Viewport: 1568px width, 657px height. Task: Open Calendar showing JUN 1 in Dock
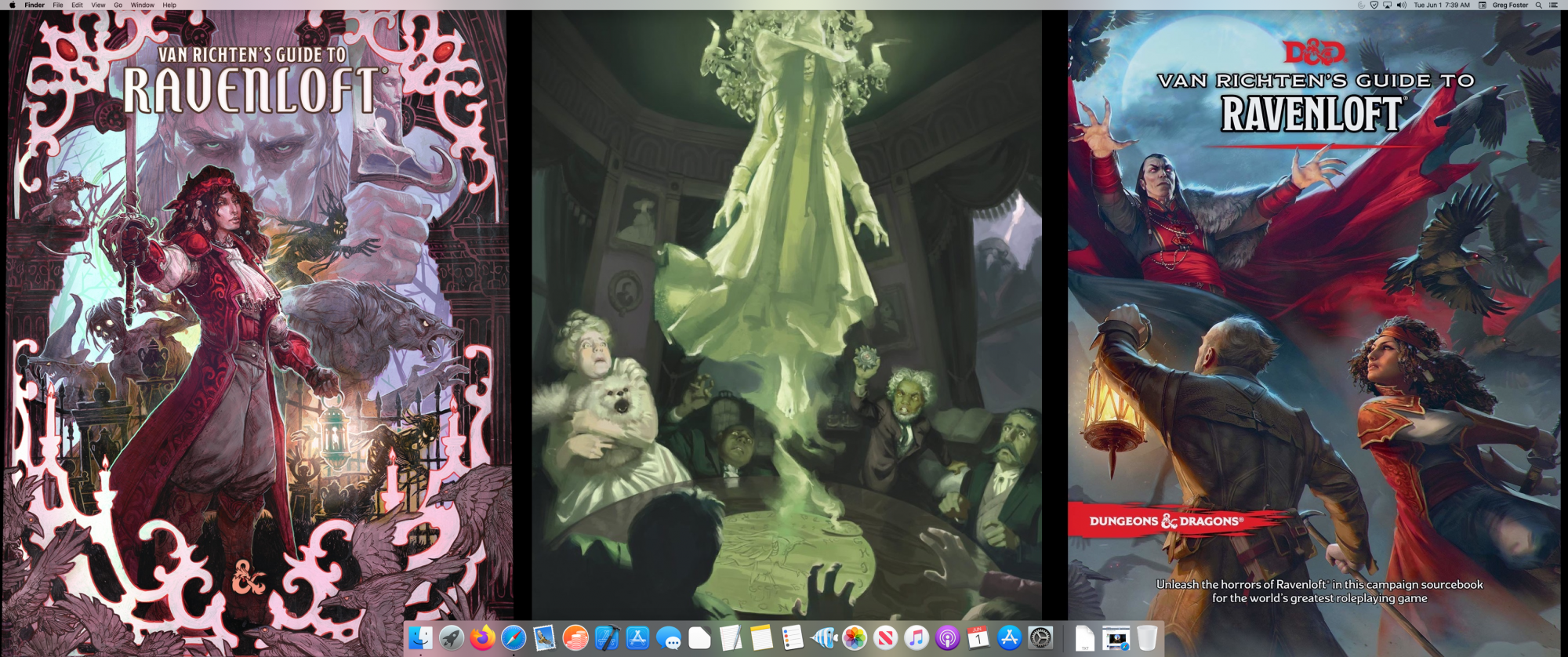(x=978, y=638)
